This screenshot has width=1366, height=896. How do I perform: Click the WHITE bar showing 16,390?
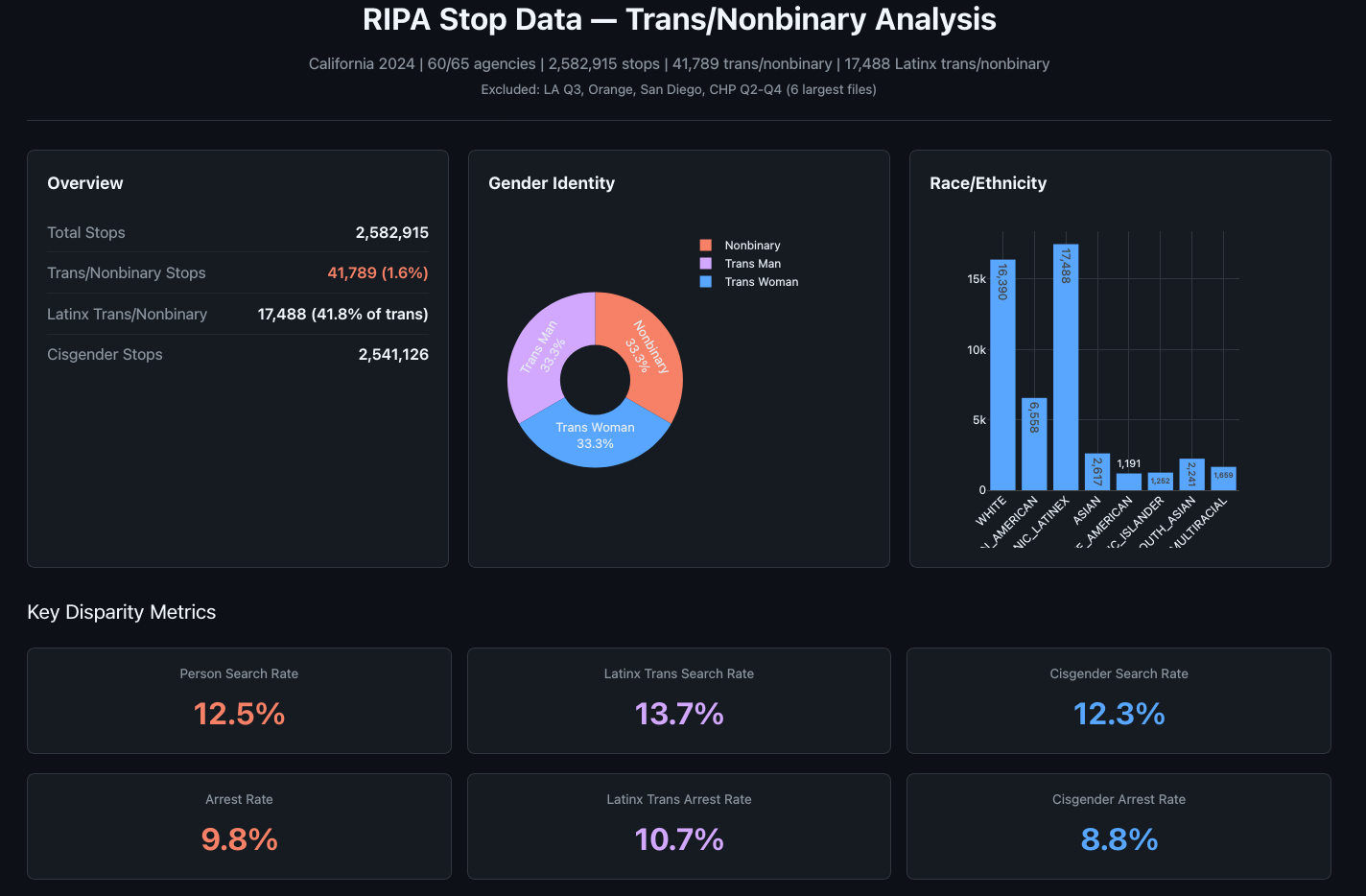(x=1002, y=375)
